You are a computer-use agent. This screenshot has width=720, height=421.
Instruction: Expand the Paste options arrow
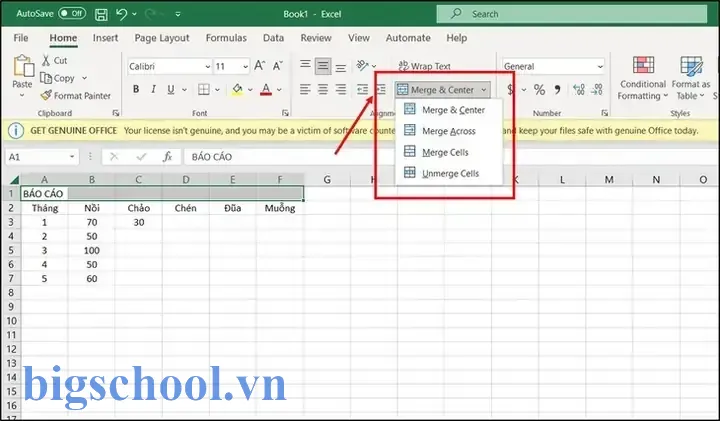click(x=22, y=95)
